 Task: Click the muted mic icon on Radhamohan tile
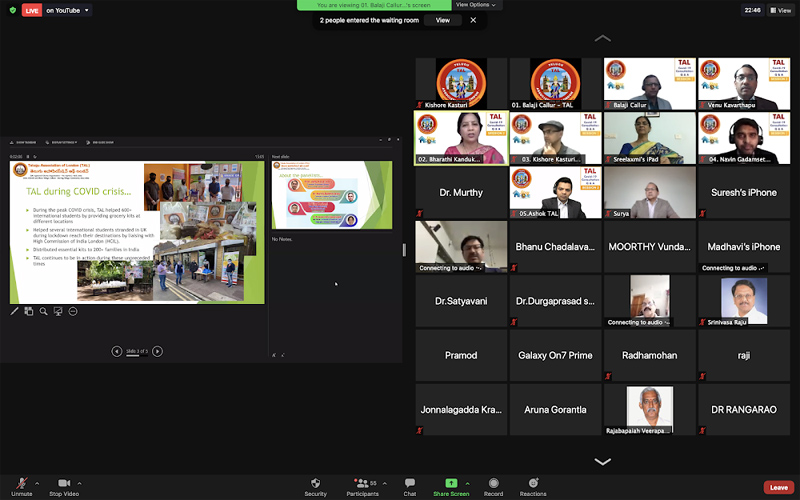(x=608, y=376)
